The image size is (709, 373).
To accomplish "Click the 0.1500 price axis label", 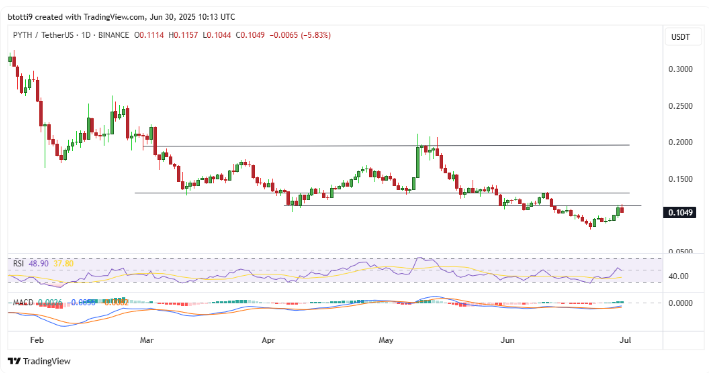I will point(680,179).
